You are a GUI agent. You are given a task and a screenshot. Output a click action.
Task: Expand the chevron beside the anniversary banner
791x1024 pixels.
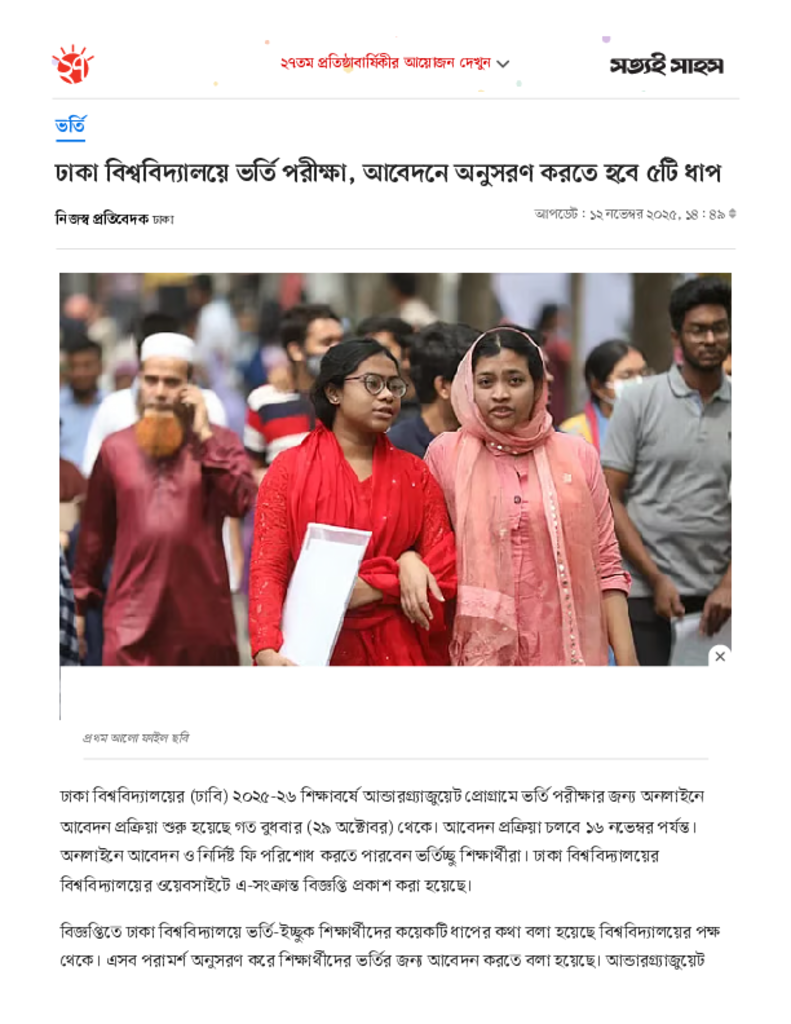click(x=503, y=64)
